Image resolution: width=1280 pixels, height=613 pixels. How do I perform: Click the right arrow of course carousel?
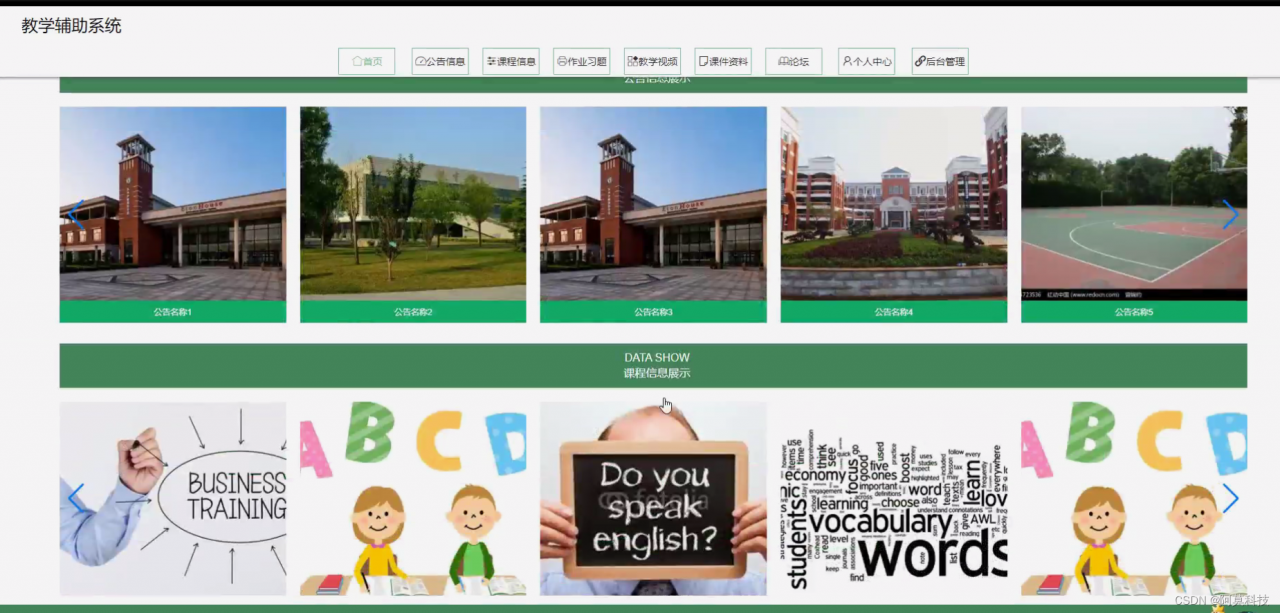click(x=1230, y=498)
